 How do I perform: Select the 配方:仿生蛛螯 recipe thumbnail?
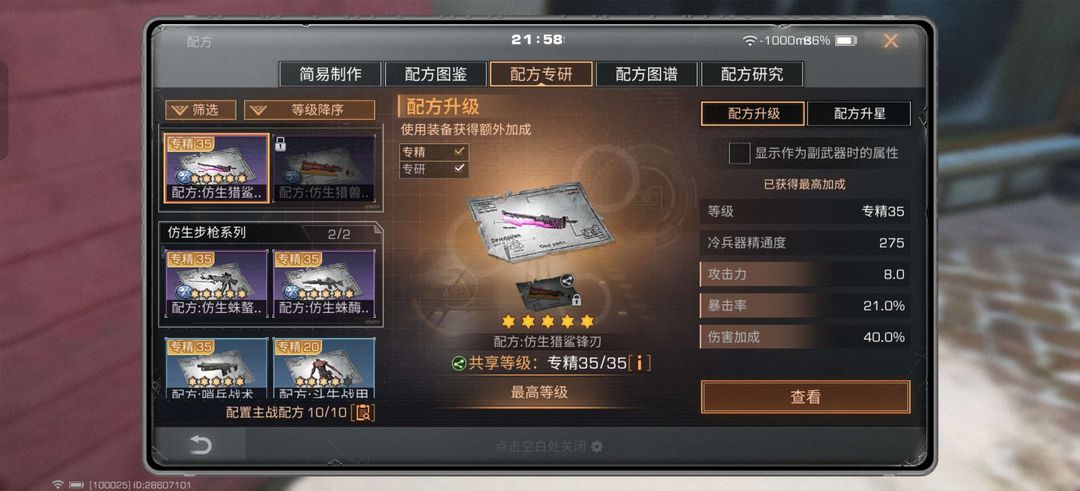[217, 284]
